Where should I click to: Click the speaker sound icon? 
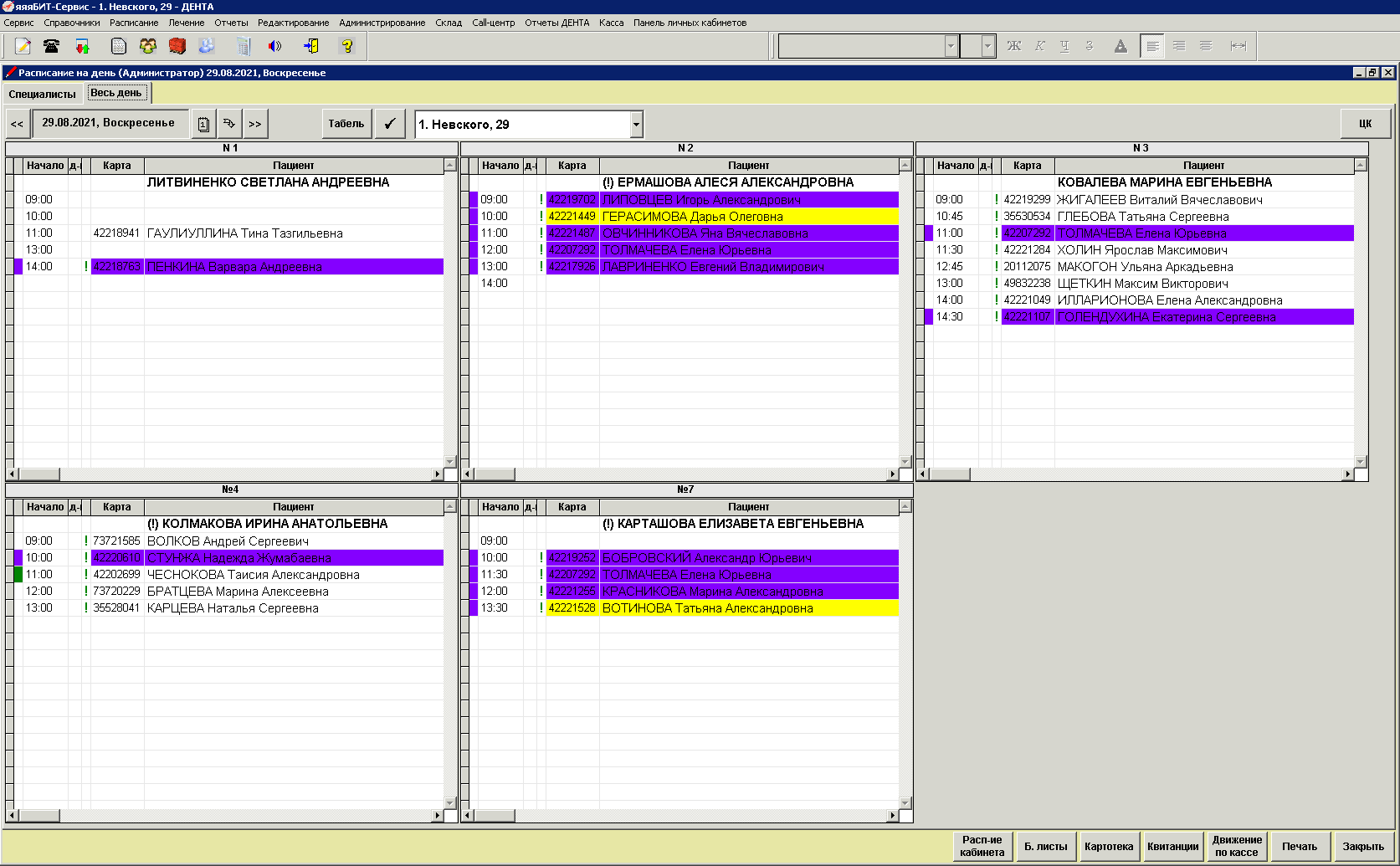274,46
